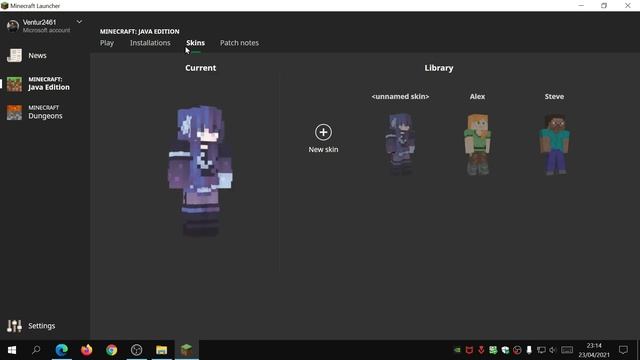Viewport: 640px width, 360px height.
Task: Select Minecraft Java Edition grass block icon
Action: [14, 84]
